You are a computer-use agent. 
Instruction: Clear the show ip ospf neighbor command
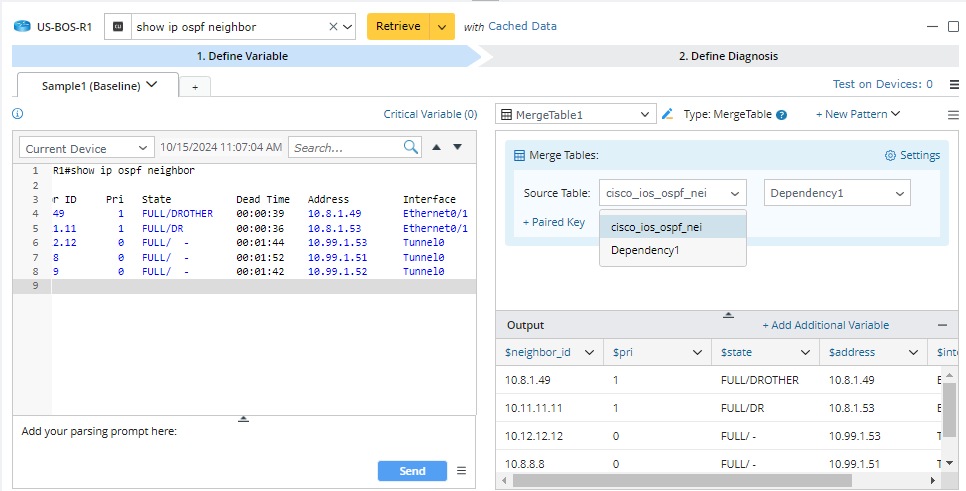[x=334, y=27]
